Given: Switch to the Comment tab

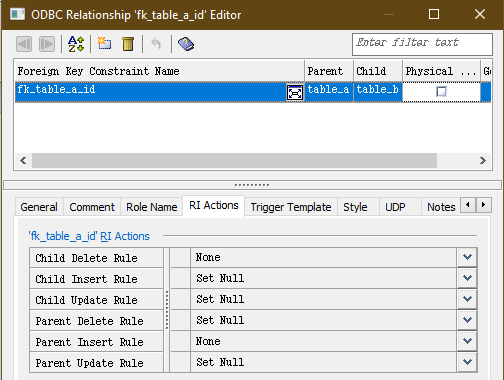Looking at the screenshot, I should coord(92,207).
